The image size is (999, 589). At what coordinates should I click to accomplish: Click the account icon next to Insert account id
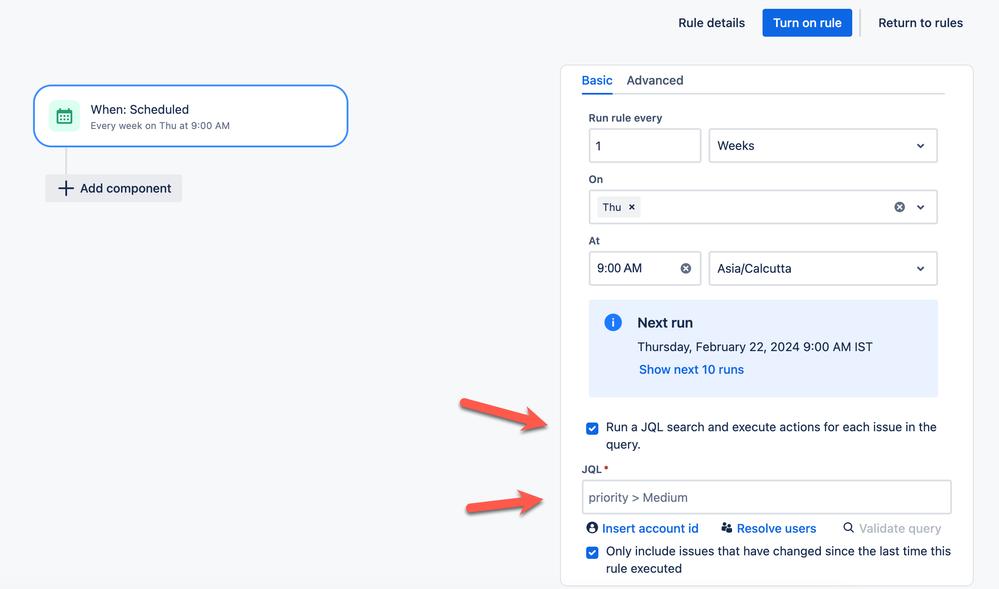pos(592,528)
